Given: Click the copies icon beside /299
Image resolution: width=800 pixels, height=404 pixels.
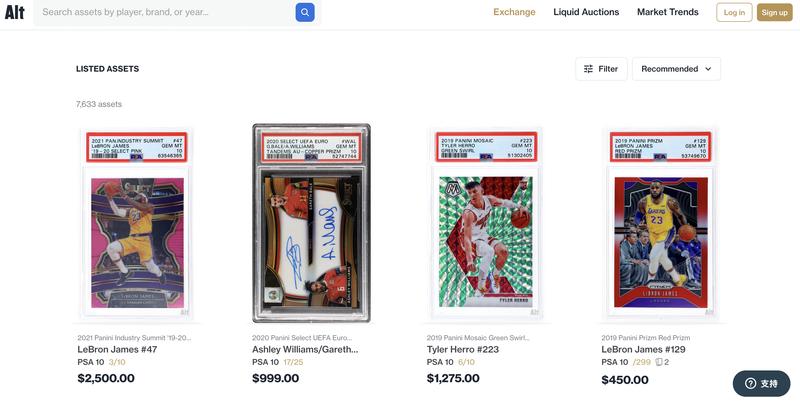Looking at the screenshot, I should [659, 362].
